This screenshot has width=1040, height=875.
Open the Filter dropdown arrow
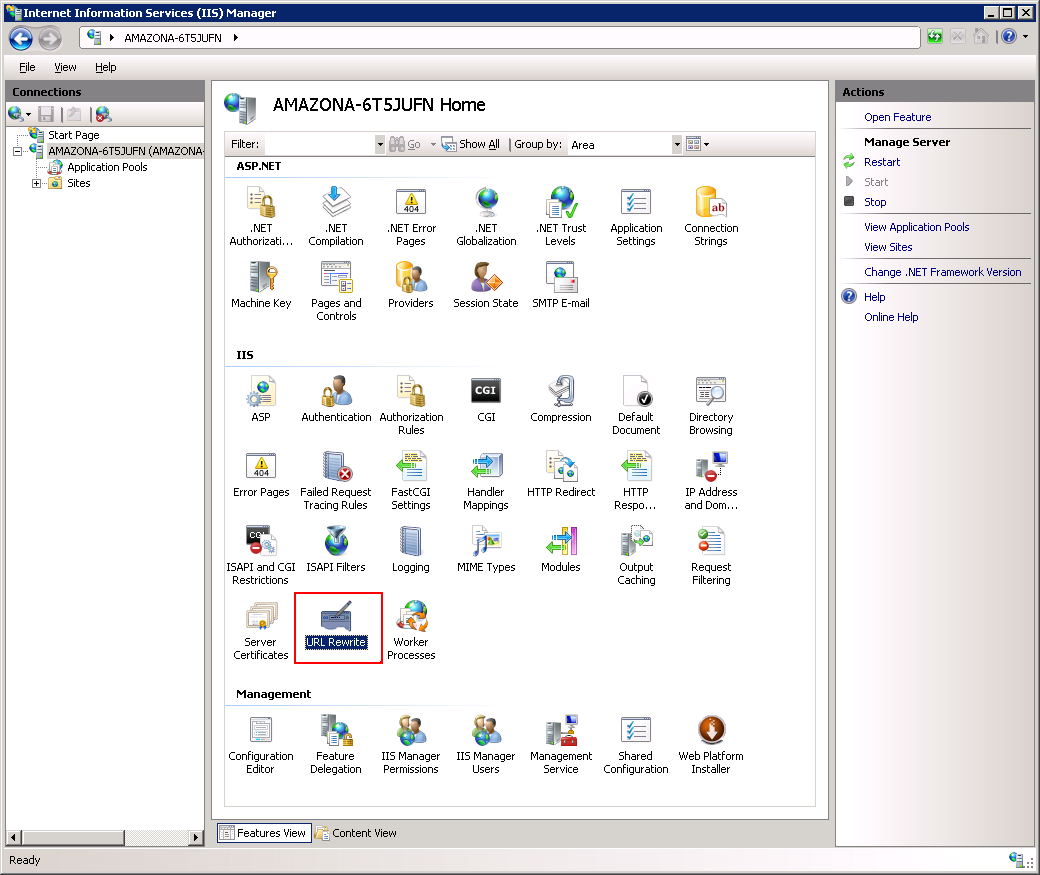[x=379, y=144]
